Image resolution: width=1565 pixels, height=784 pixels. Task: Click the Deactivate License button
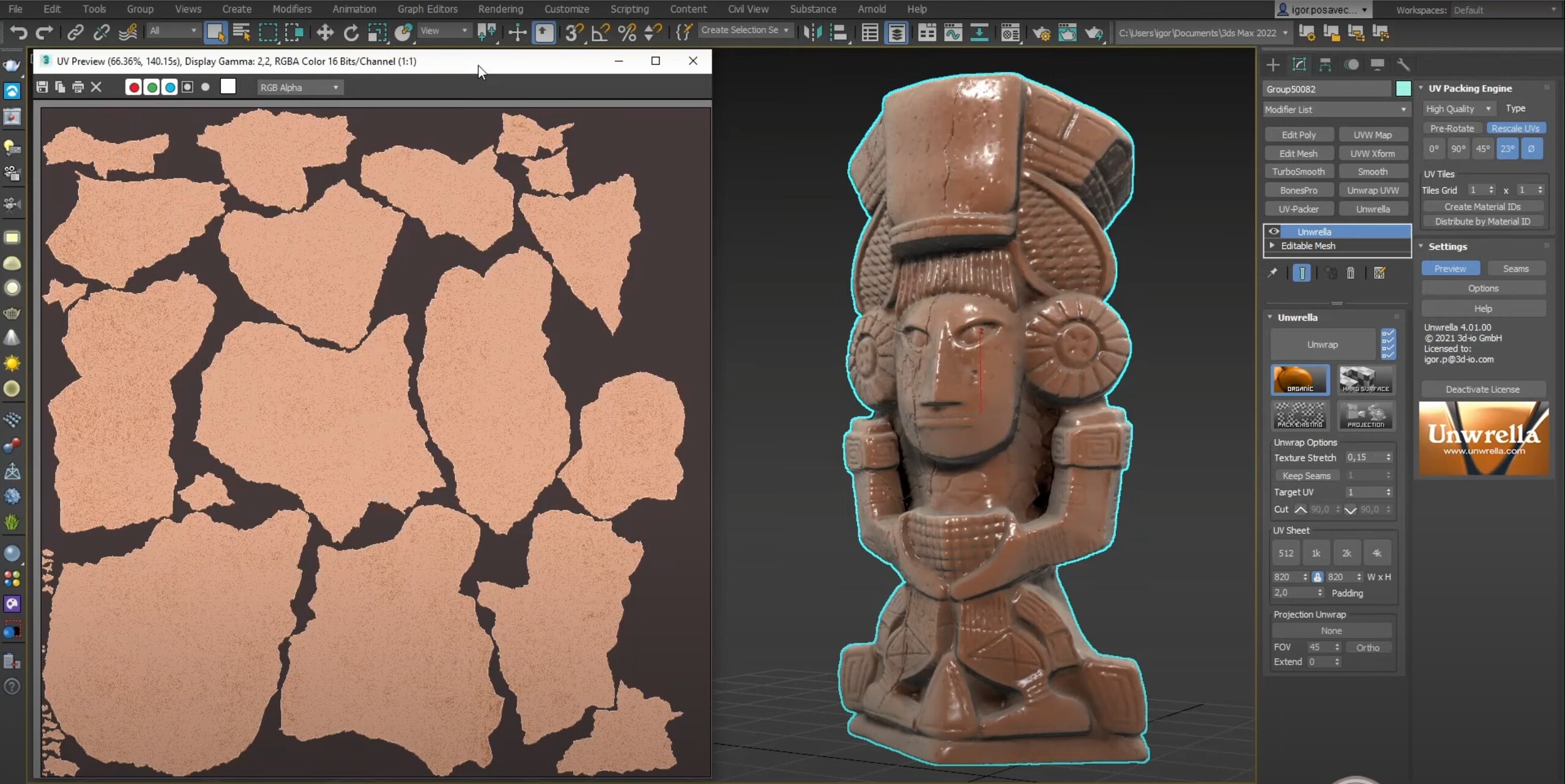1482,389
